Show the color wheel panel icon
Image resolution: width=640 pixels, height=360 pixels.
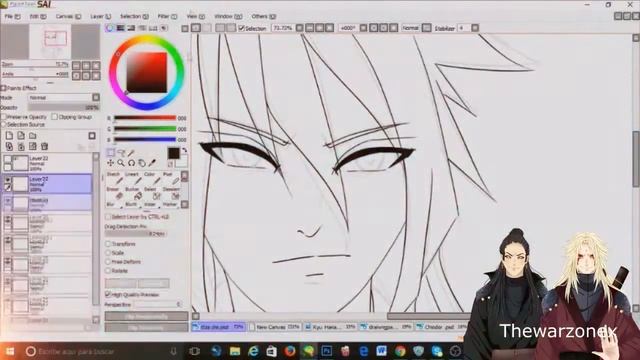pos(109,28)
